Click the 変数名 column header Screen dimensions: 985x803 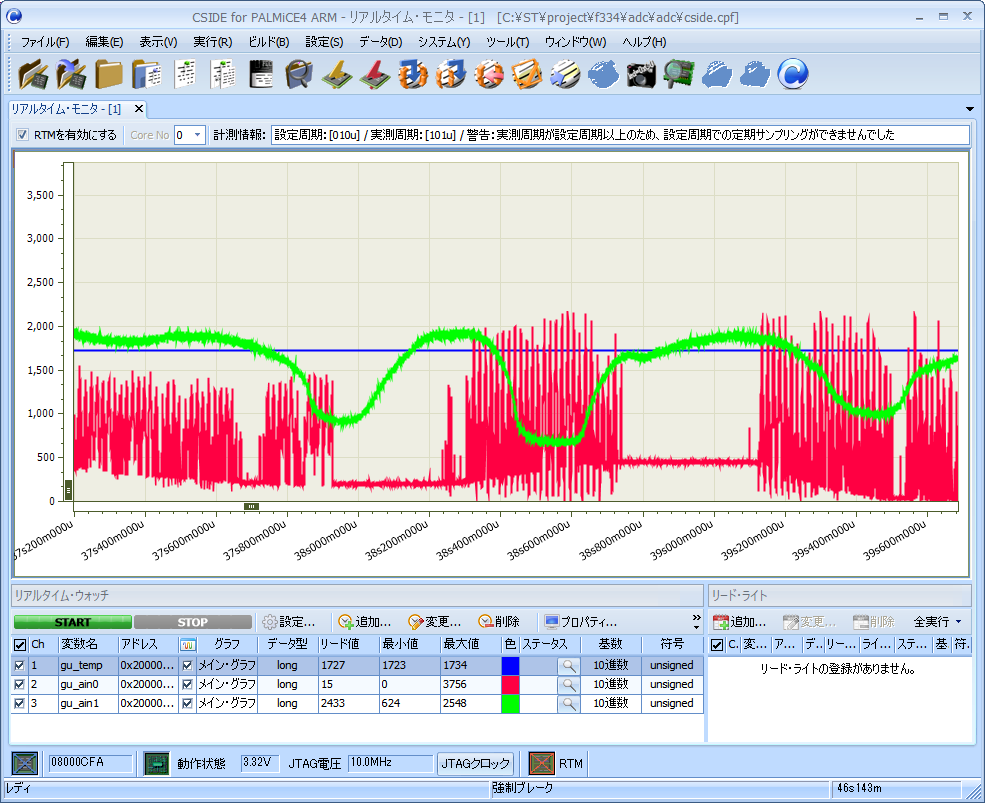click(88, 645)
